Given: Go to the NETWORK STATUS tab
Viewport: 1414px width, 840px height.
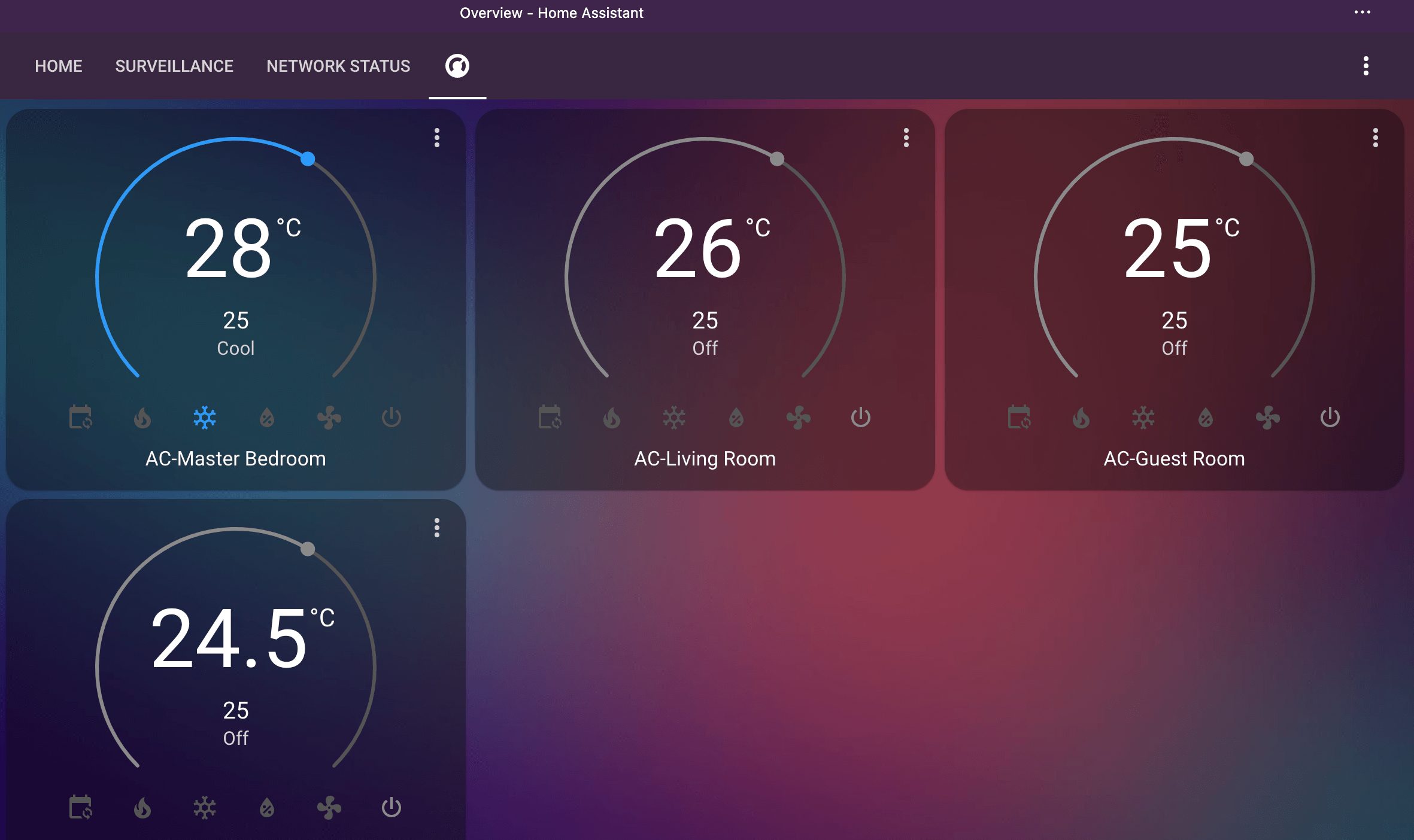Looking at the screenshot, I should click(338, 66).
